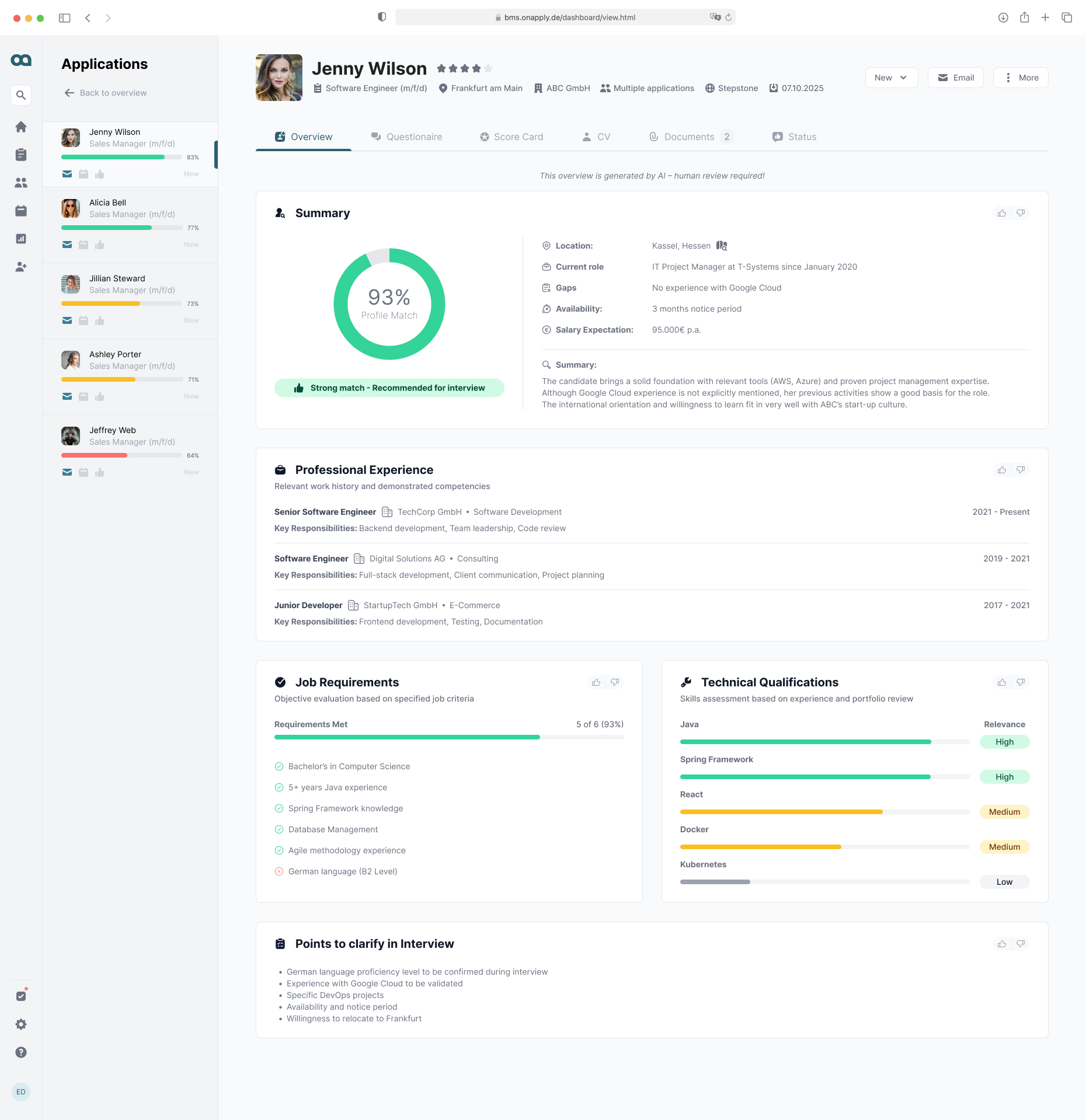
Task: Select Jeffrey Web application in list
Action: 130,453
